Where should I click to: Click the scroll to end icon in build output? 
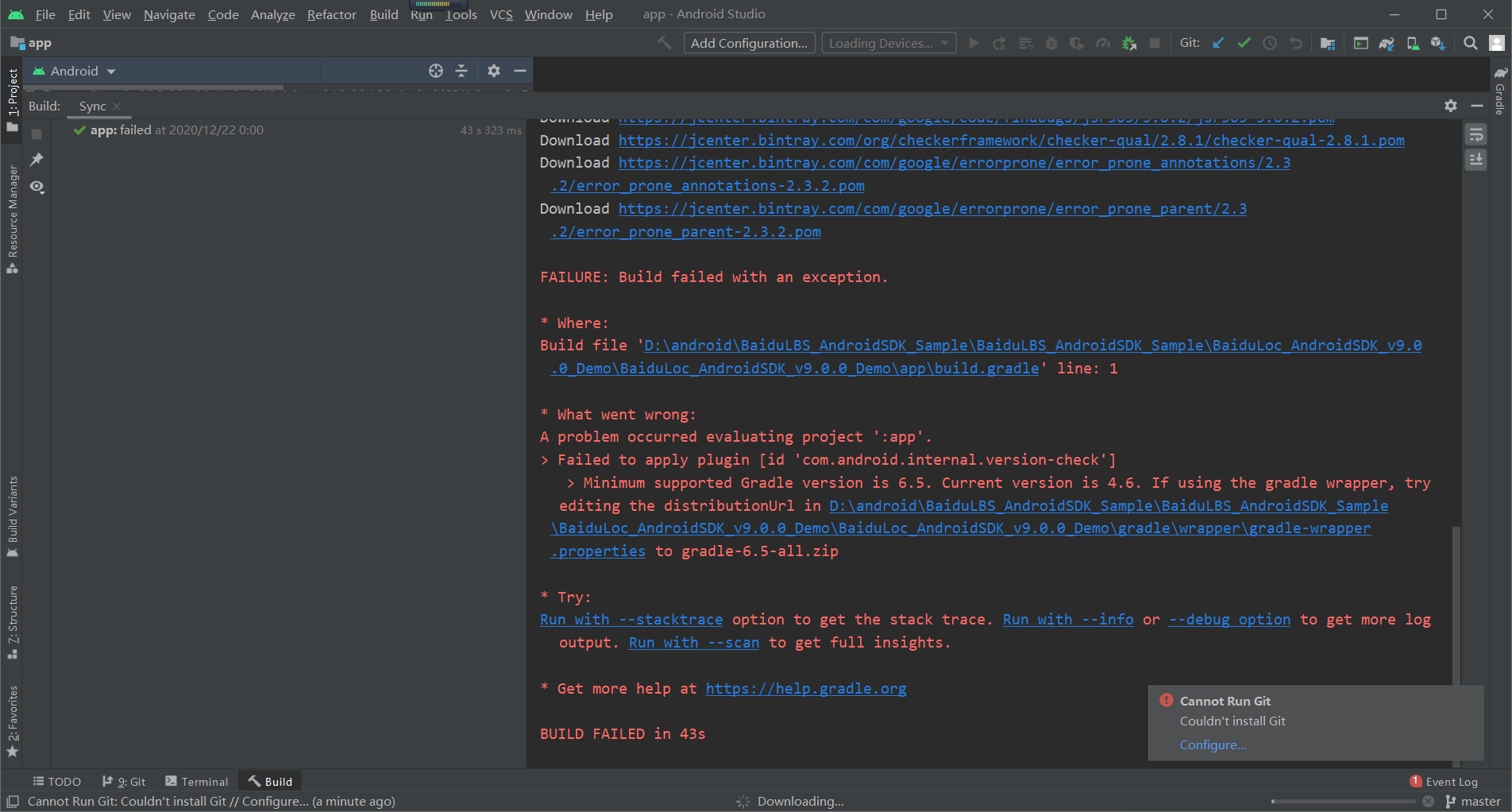(1476, 160)
